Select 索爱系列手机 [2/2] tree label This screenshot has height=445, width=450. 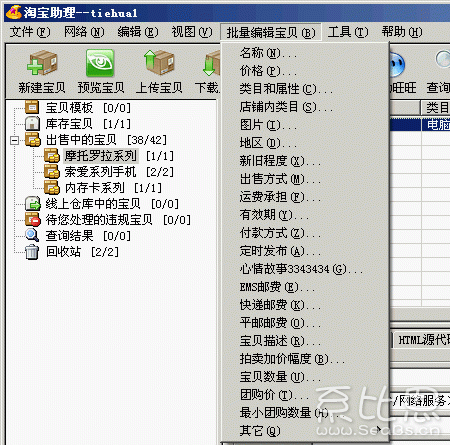119,172
